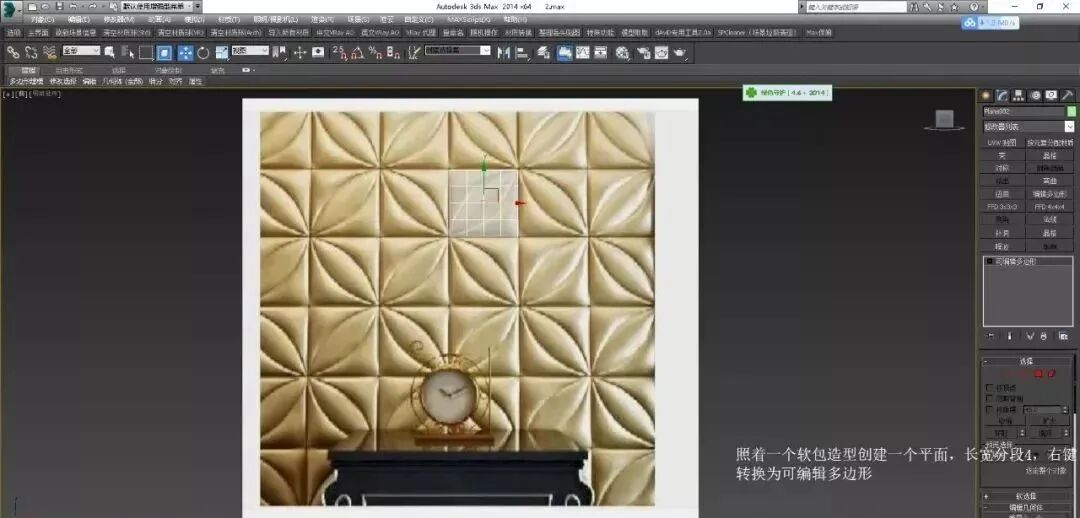
Task: Switch to Motion command panel tab
Action: click(1035, 95)
